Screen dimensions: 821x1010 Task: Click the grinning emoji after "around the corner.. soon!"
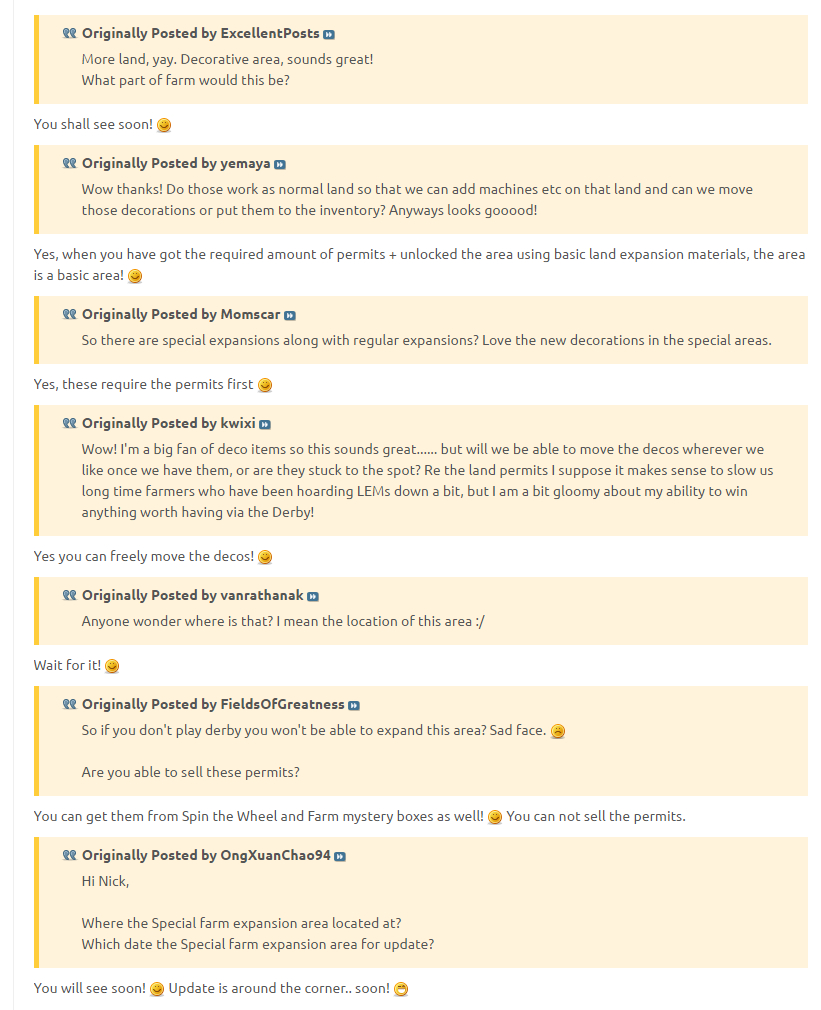(401, 989)
